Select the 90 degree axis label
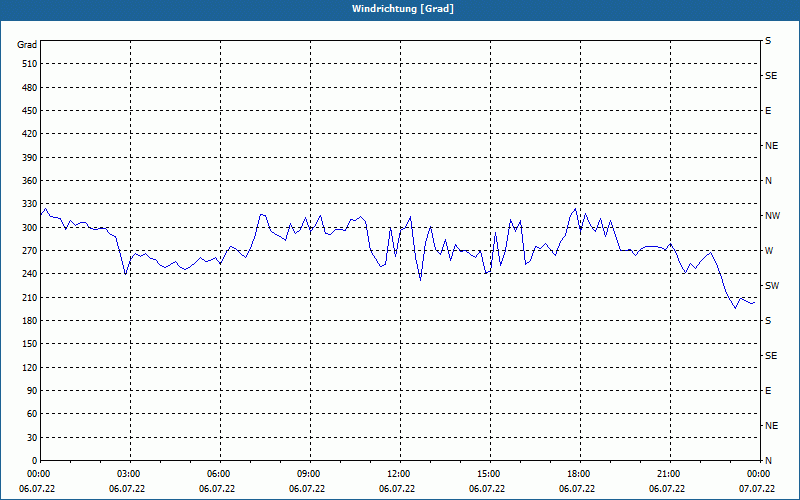 (x=32, y=391)
